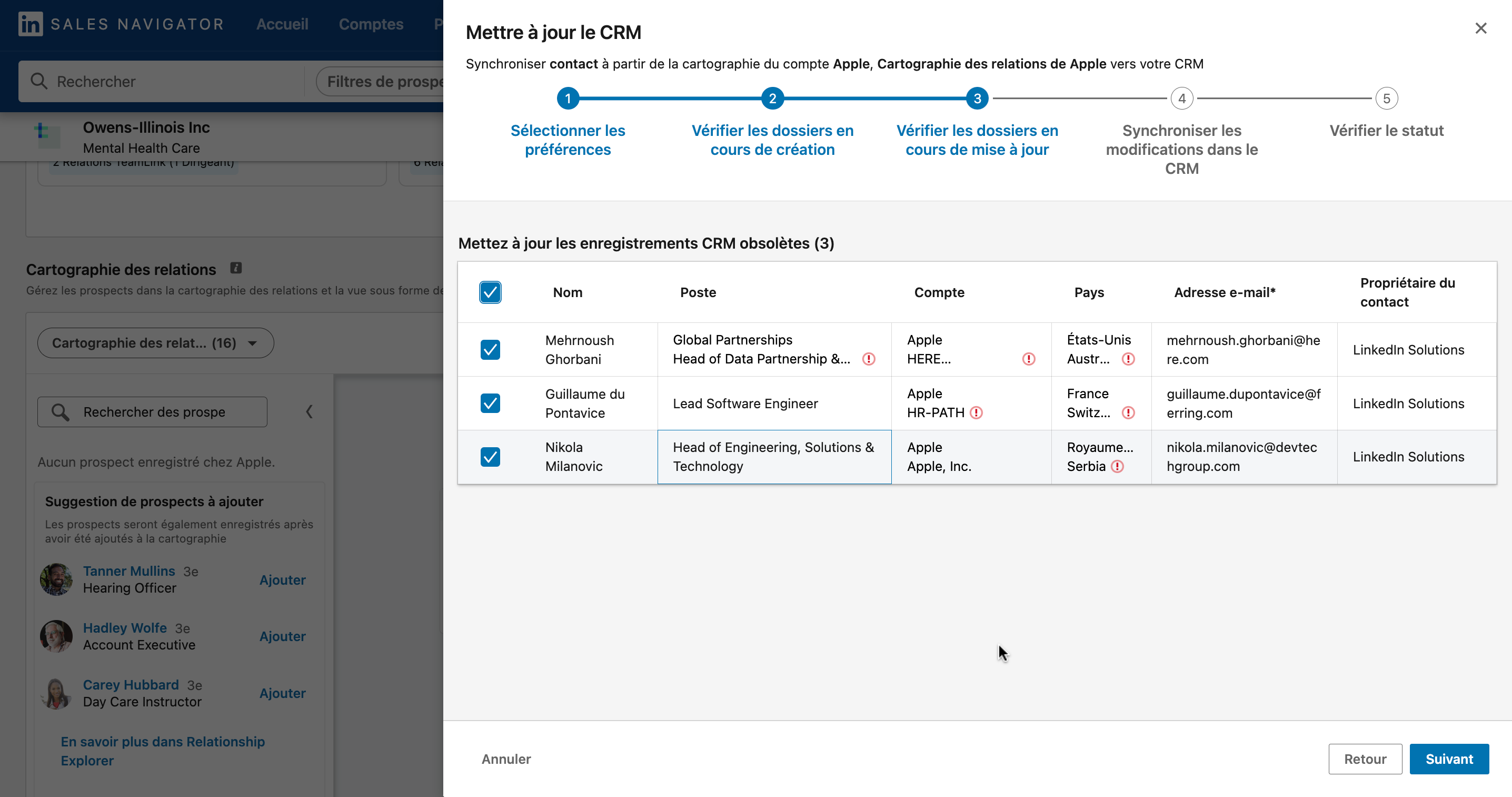Open the Hadley Wolfe name link
Screen dimensions: 1512x797
125,628
